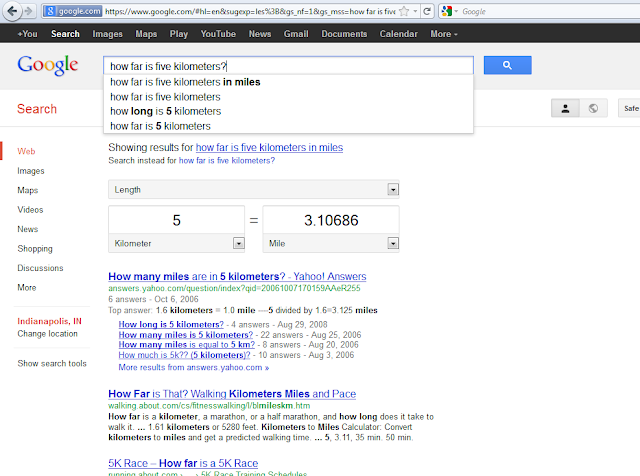The width and height of the screenshot is (640, 476).
Task: Select Images in left sidebar
Action: coord(31,171)
